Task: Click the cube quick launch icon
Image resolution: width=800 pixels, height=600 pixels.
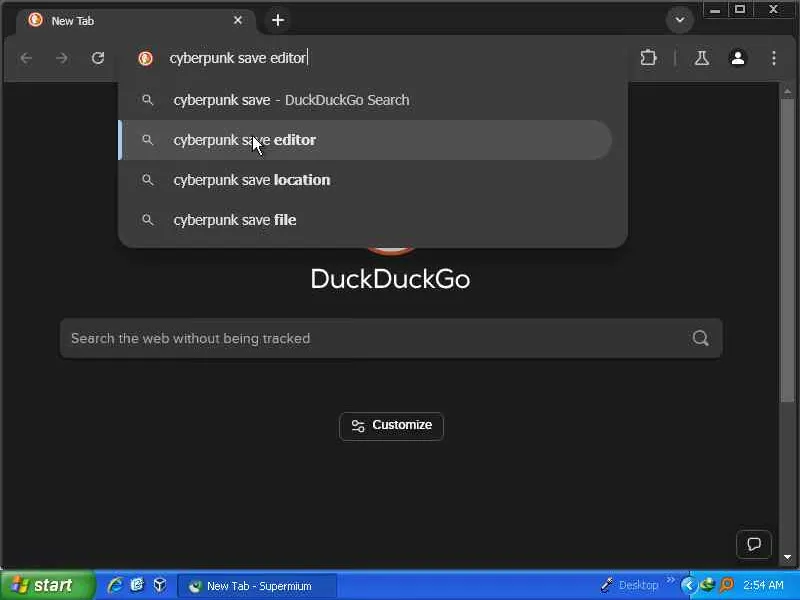Action: point(160,585)
